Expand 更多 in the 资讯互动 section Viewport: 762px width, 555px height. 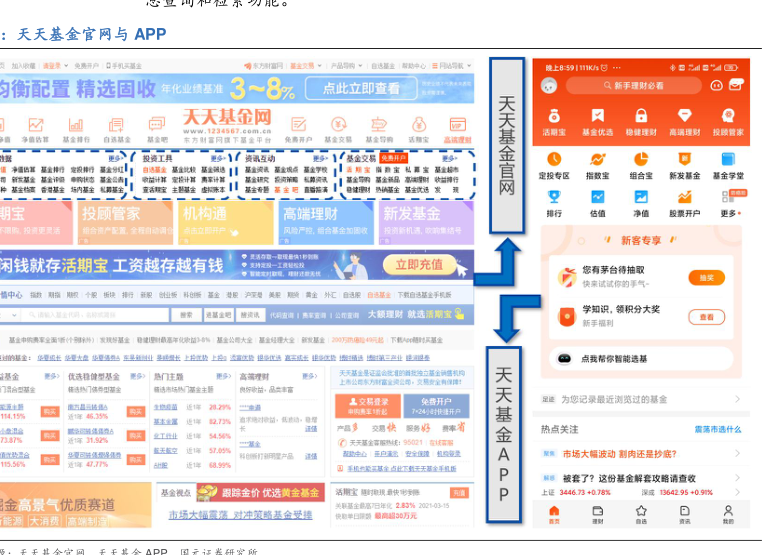click(x=320, y=158)
